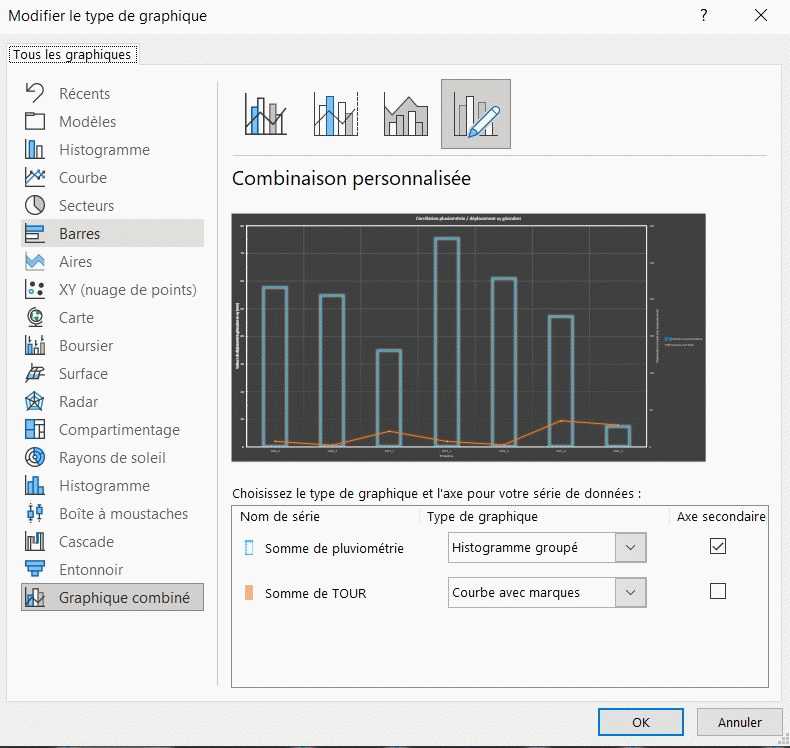Screen dimensions: 790x748
Task: Uncheck secondary axis for Somme de pluviométrie
Action: click(x=717, y=546)
